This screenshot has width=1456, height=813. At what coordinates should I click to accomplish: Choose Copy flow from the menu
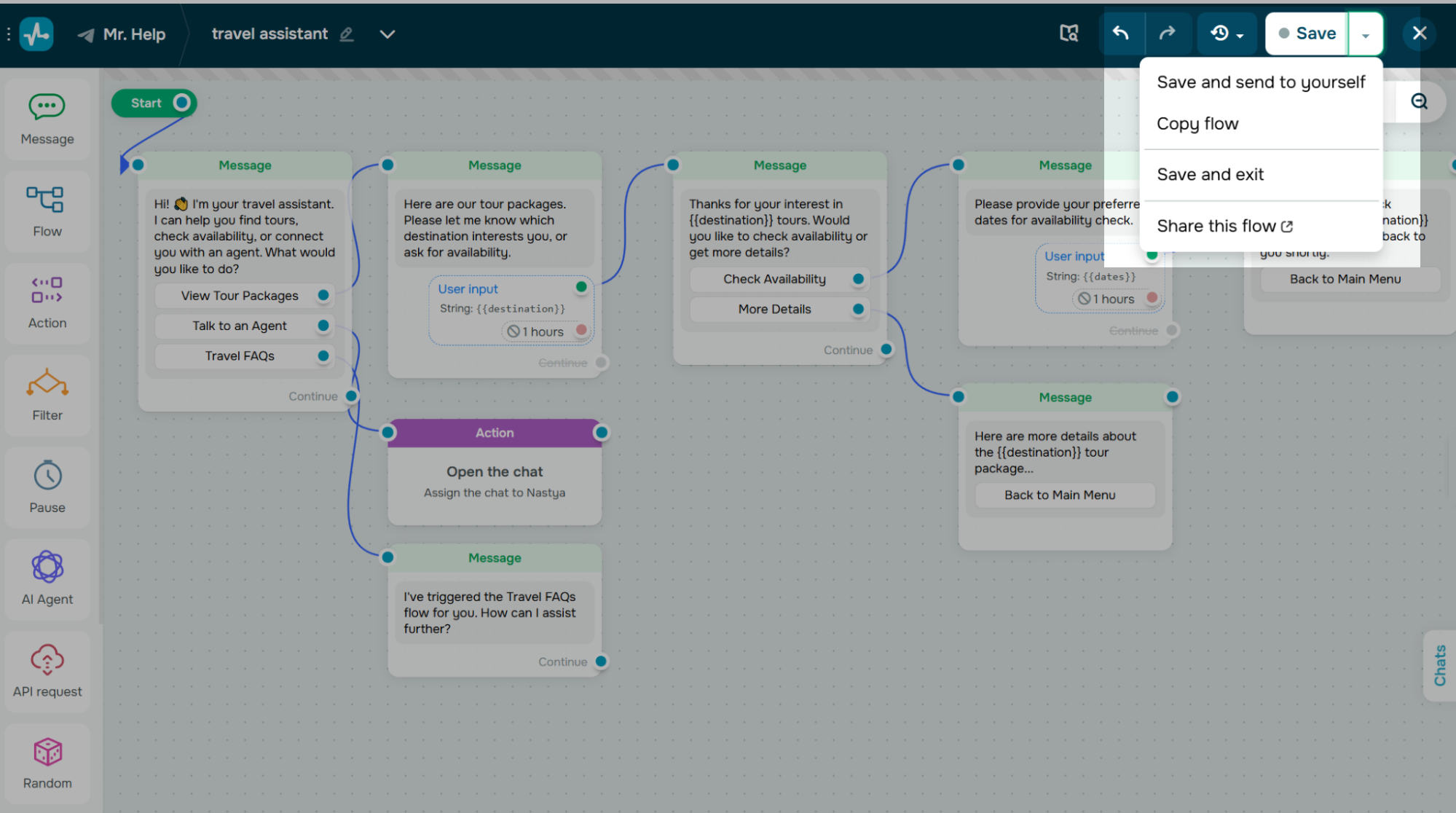tap(1197, 124)
